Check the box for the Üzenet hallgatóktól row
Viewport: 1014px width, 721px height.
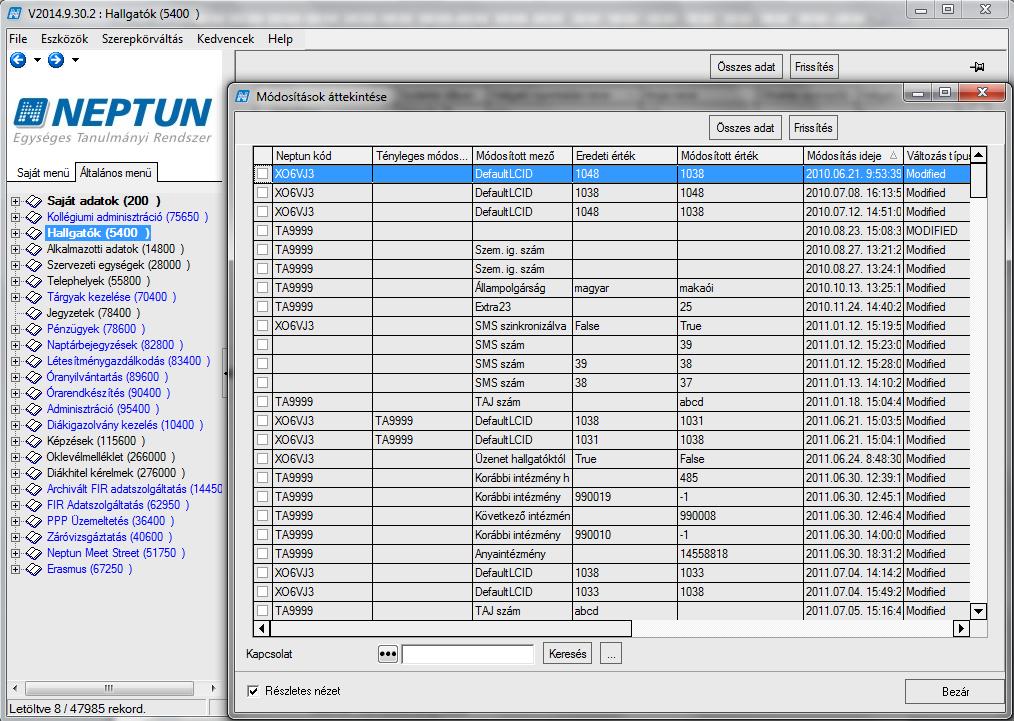262,459
